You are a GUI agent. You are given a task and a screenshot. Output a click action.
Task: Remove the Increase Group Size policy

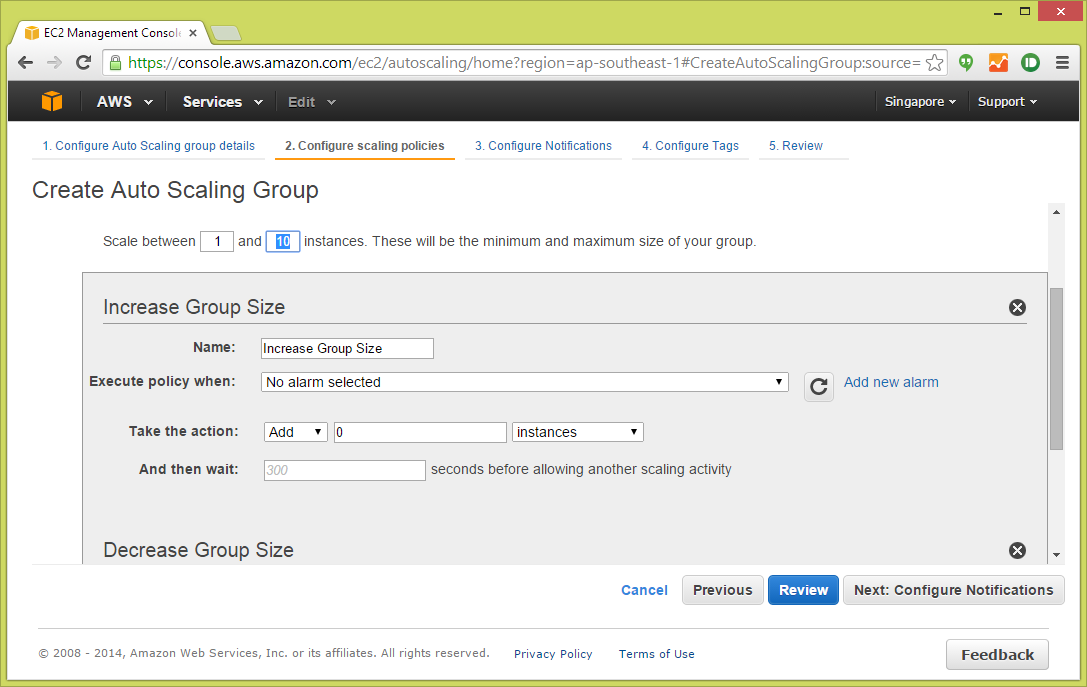[1017, 307]
